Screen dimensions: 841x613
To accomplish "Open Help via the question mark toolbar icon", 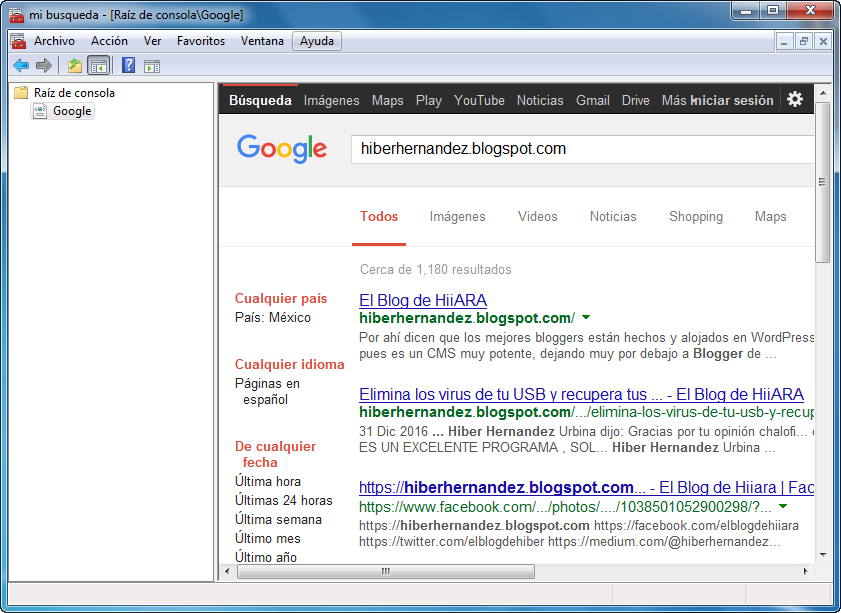I will (128, 65).
